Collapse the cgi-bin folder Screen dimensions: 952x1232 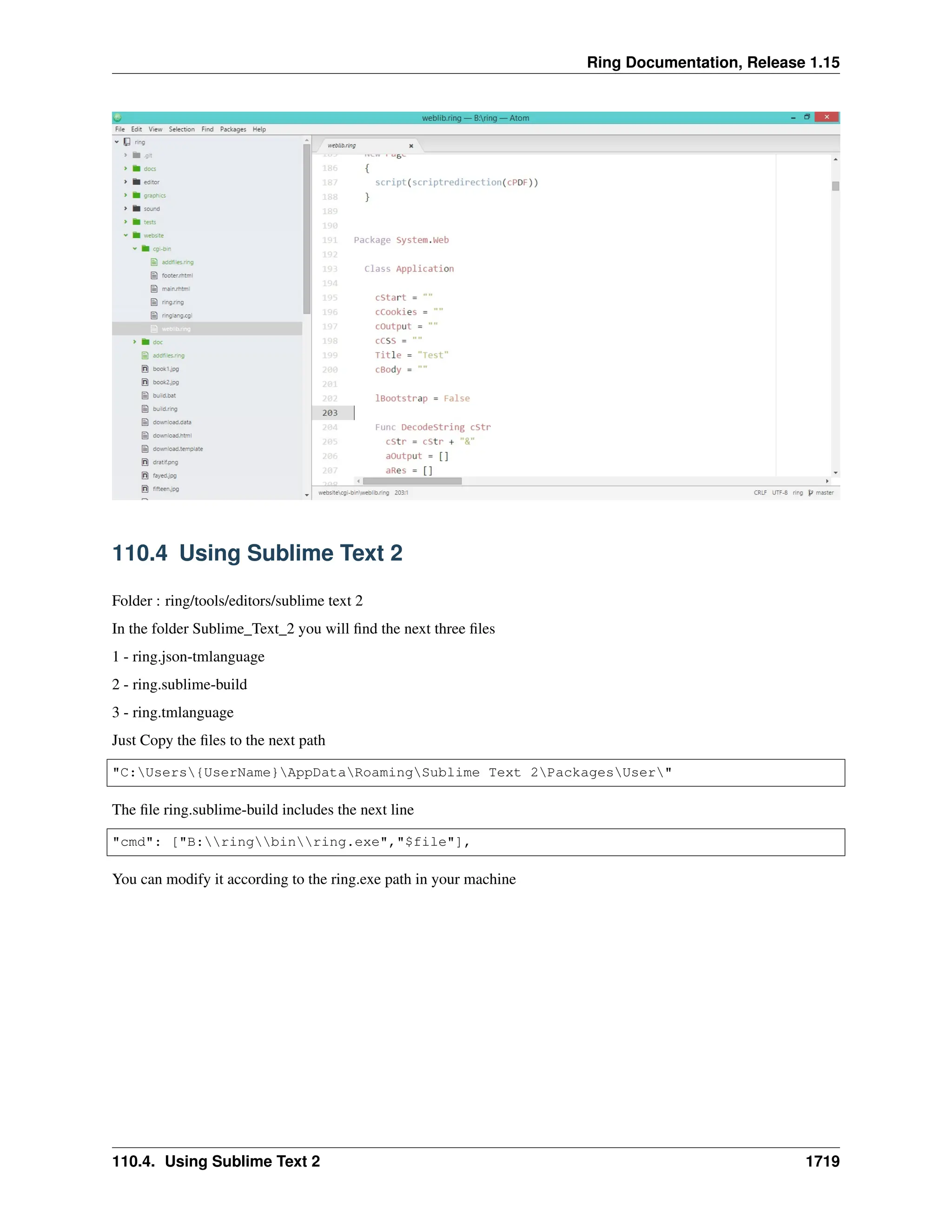click(135, 249)
